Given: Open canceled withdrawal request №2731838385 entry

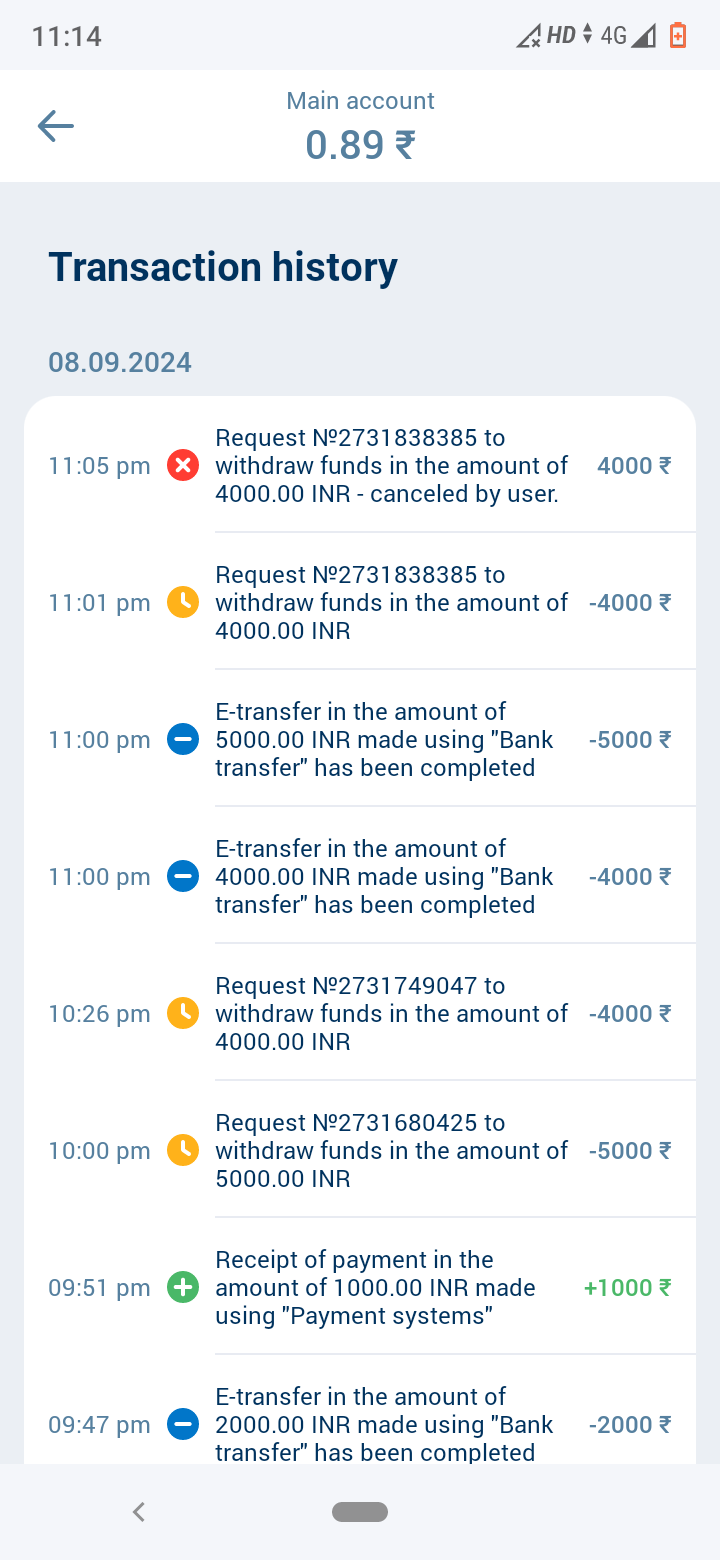Looking at the screenshot, I should click(x=390, y=466).
